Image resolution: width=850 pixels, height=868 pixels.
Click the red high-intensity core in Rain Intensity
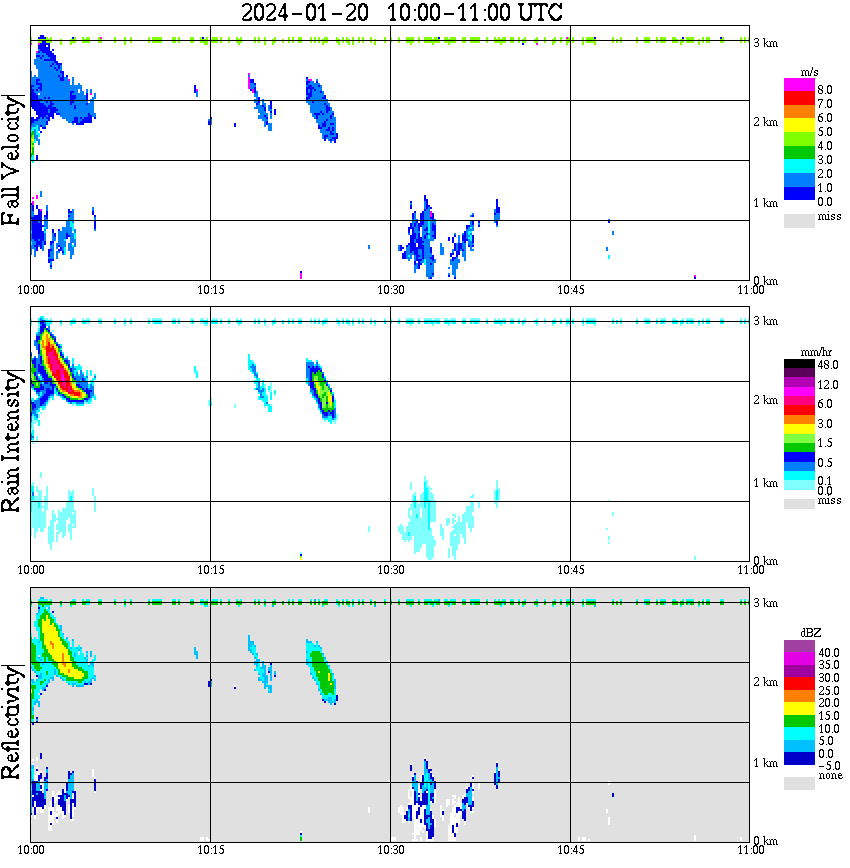(x=58, y=366)
